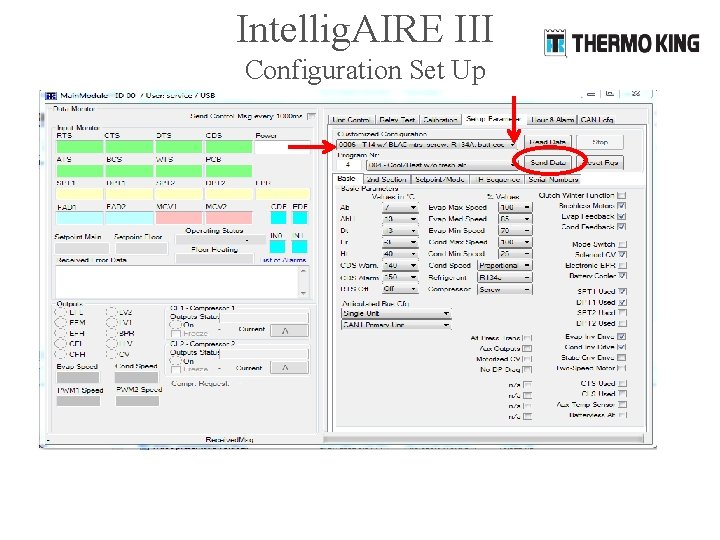The height and width of the screenshot is (540, 720).
Task: Click the light blue FAD1 indicator
Action: pyautogui.click(x=79, y=218)
